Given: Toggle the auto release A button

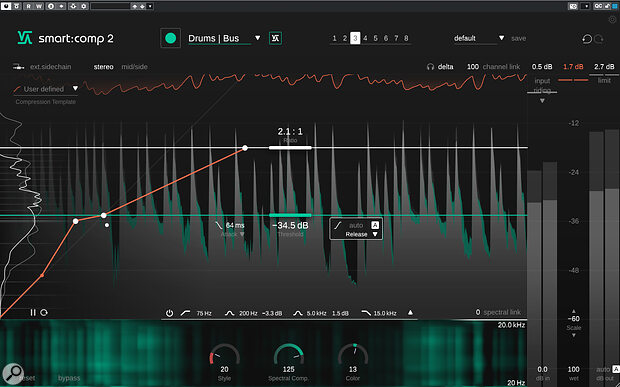Looking at the screenshot, I should pos(375,225).
